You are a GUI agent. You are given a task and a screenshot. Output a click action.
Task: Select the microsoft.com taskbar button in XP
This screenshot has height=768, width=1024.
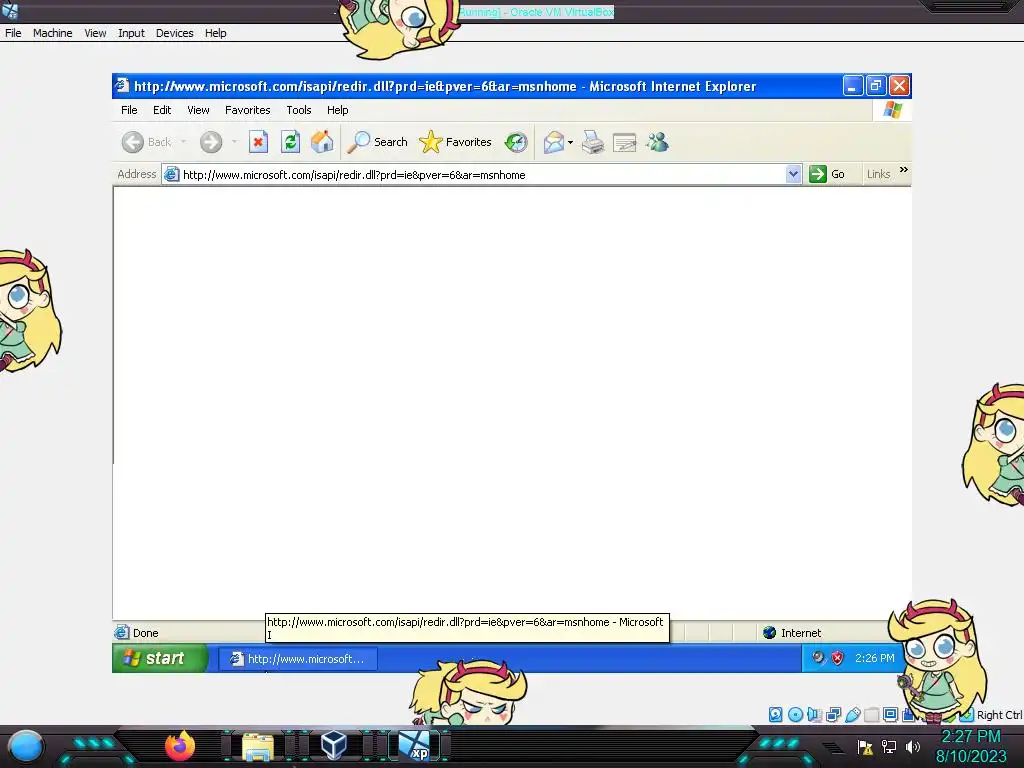pos(297,659)
